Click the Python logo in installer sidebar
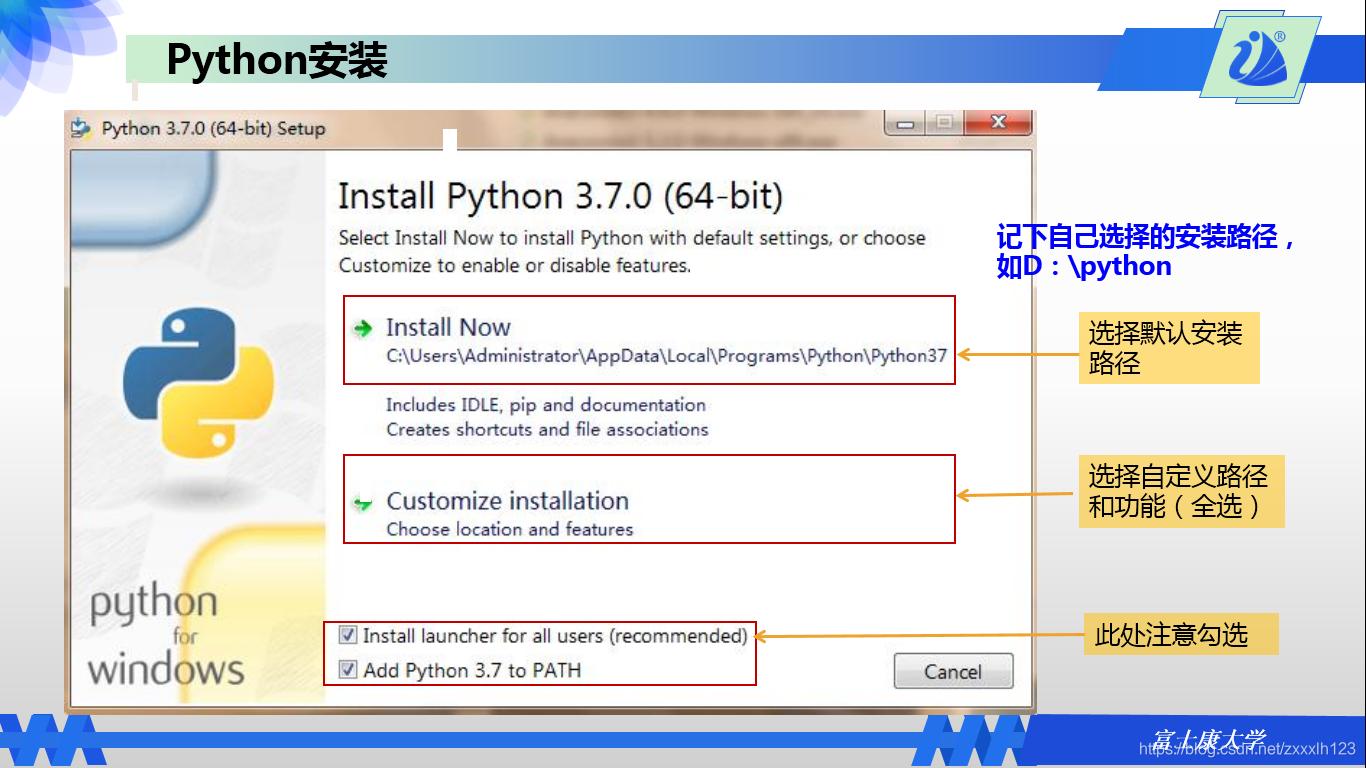The width and height of the screenshot is (1366, 768). pos(198,382)
